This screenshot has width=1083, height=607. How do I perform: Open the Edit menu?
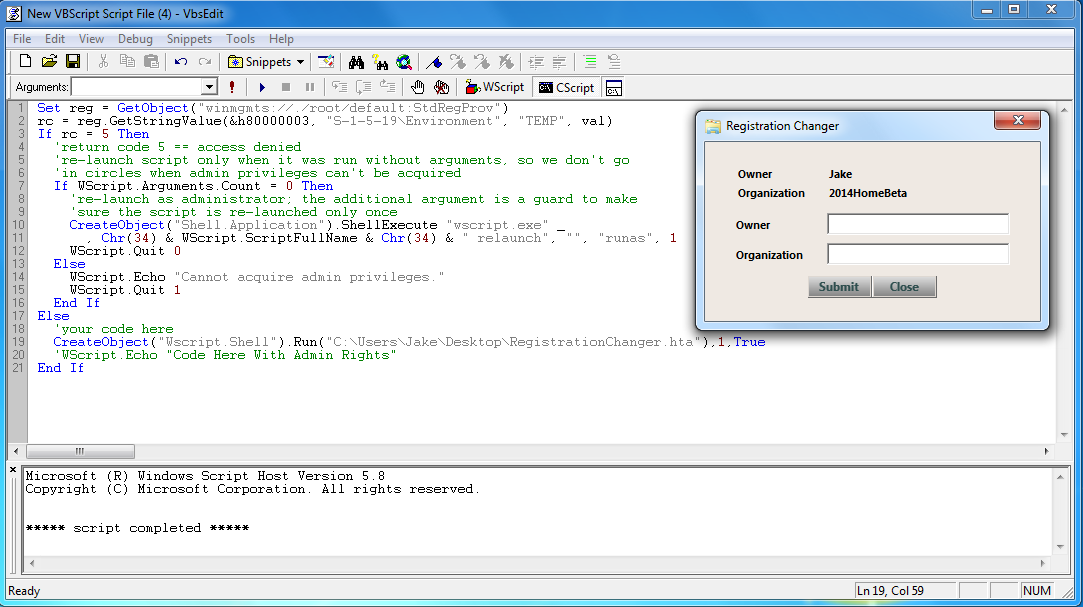click(x=55, y=39)
